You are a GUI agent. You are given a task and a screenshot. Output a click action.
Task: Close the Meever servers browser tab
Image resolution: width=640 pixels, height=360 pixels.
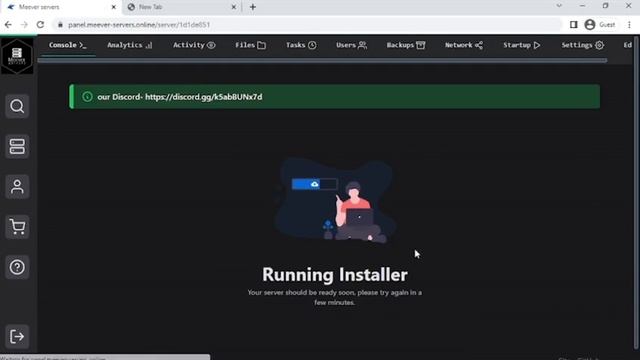(114, 7)
